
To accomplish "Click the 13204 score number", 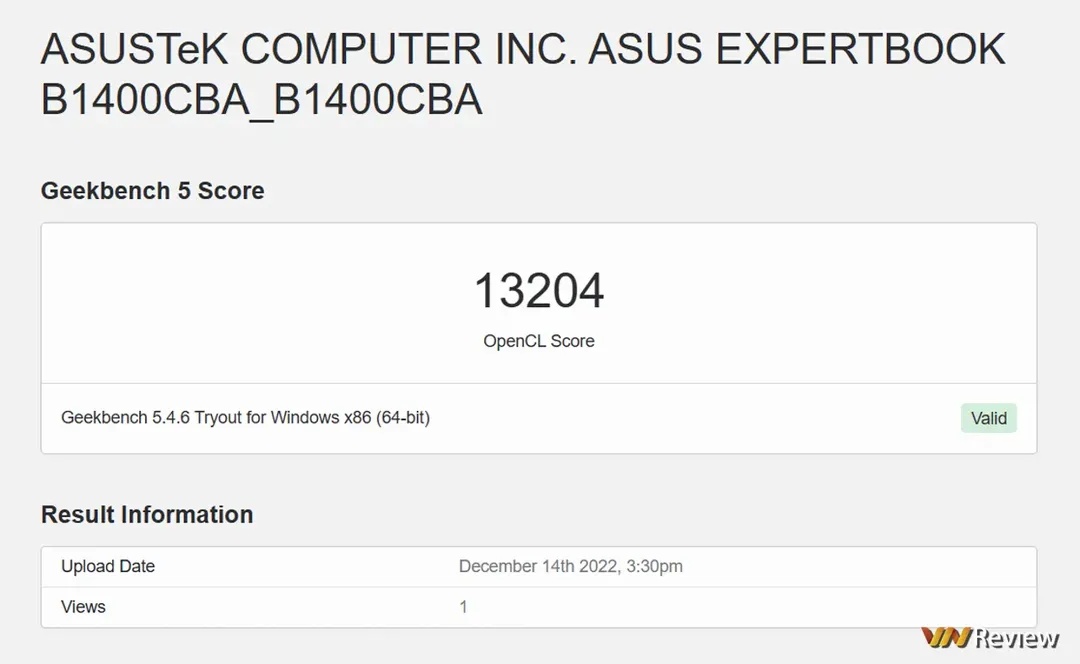I will pyautogui.click(x=538, y=291).
